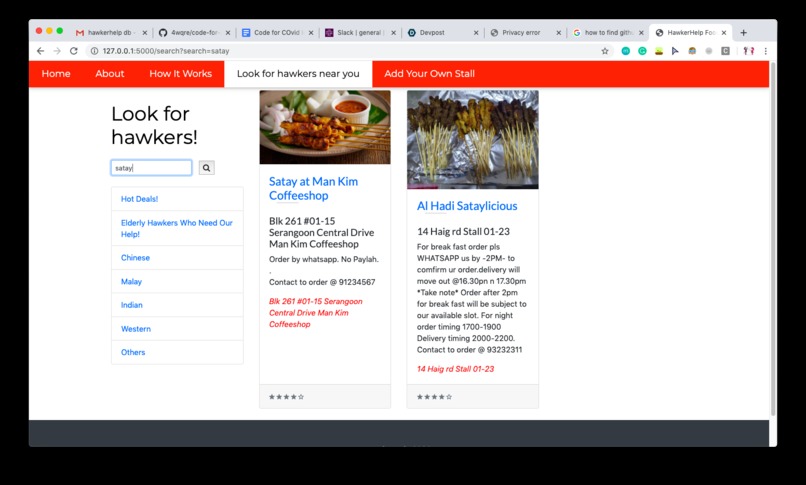The width and height of the screenshot is (806, 485).
Task: Click the Look for hawkers! heading
Action: (x=154, y=125)
